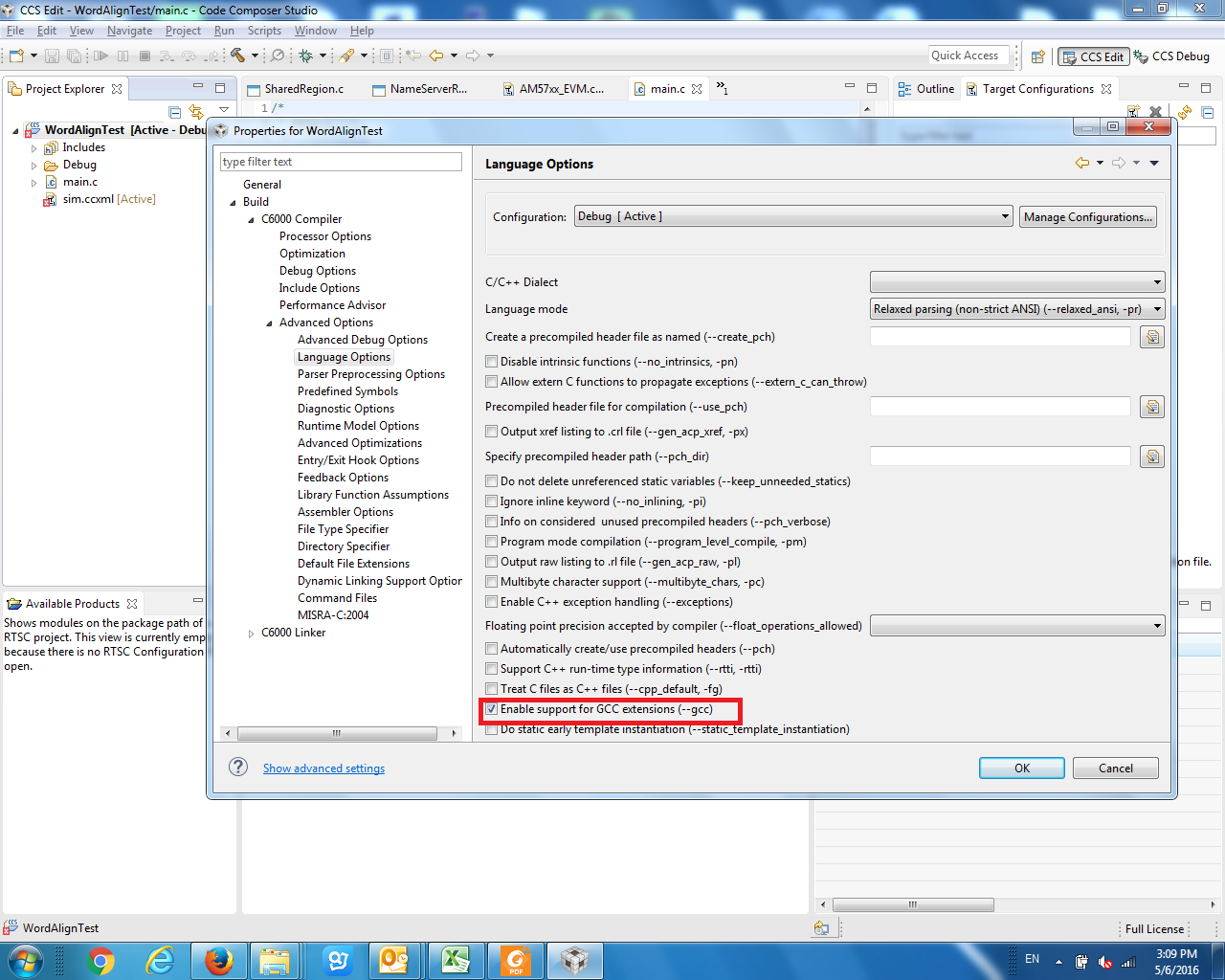This screenshot has width=1225, height=980.
Task: Toggle Program mode compilation checkbox
Action: pos(491,542)
